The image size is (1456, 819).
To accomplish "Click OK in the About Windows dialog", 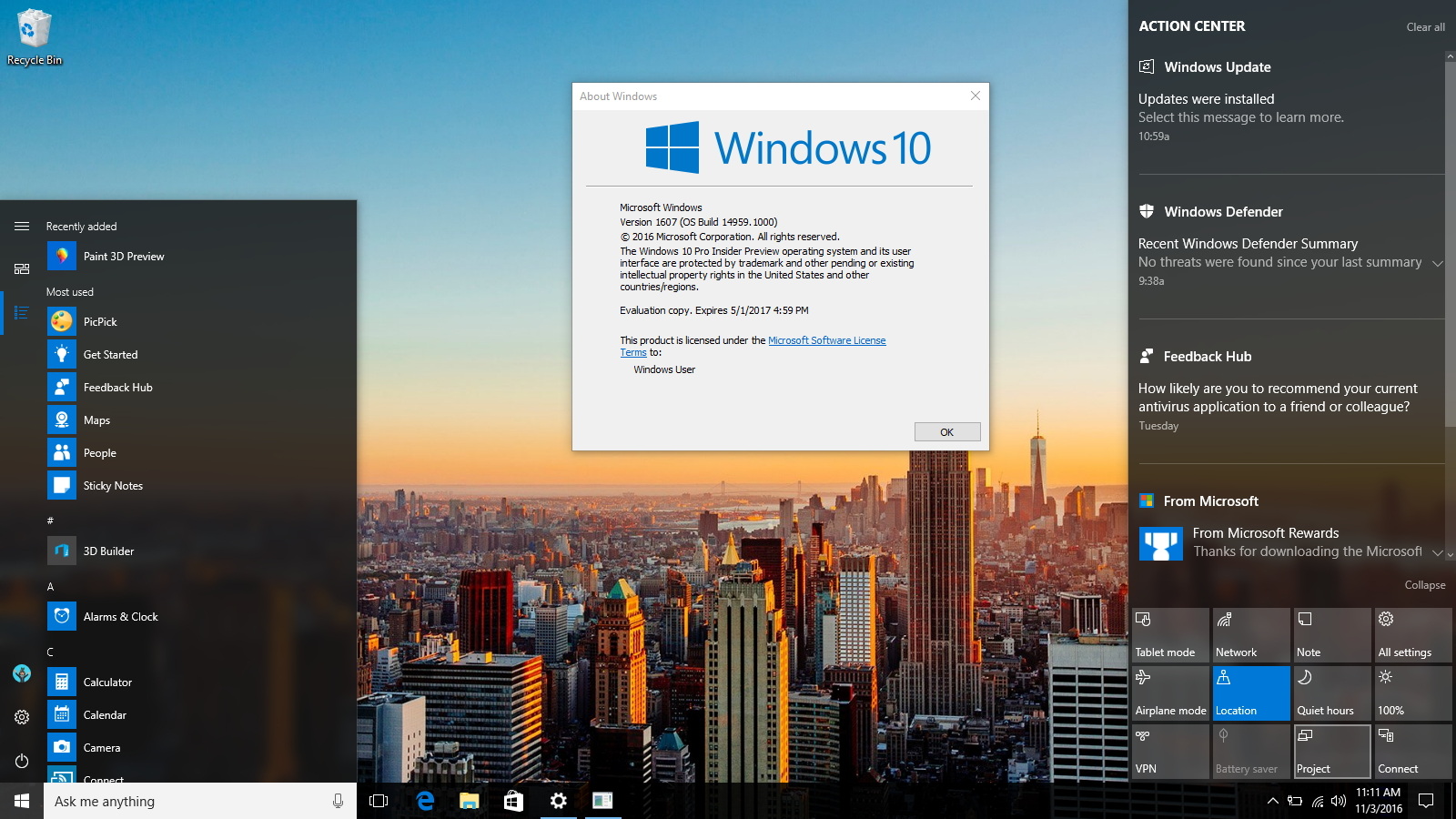I will (946, 431).
